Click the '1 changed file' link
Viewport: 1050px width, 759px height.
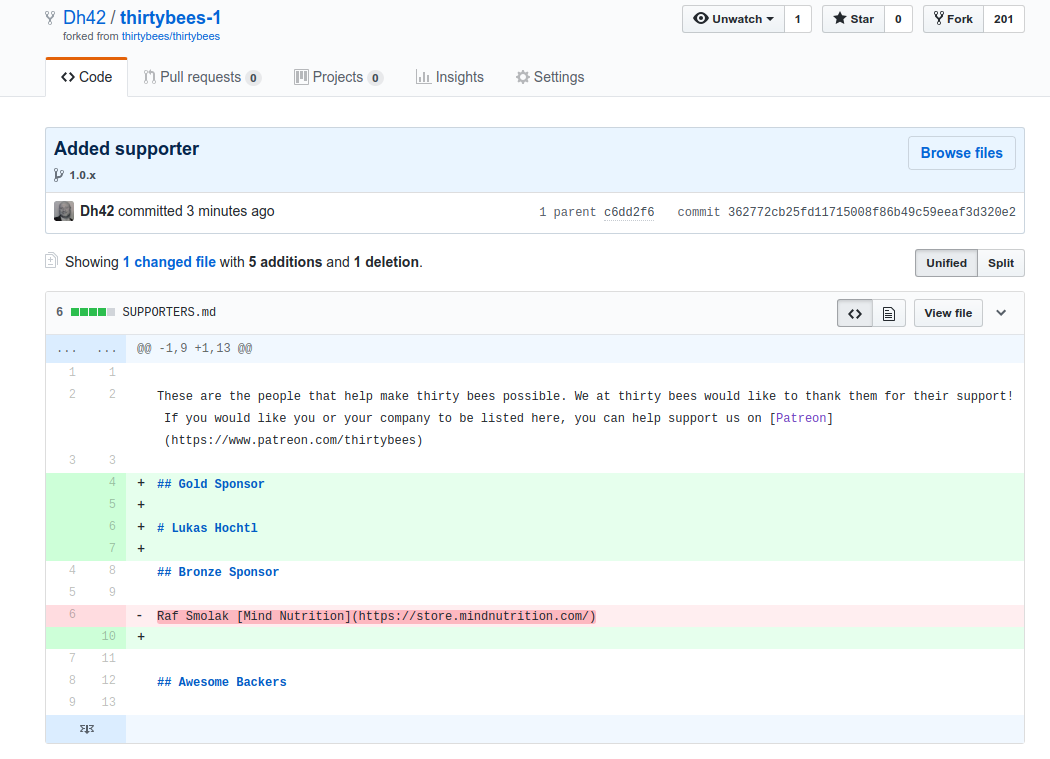click(x=169, y=262)
